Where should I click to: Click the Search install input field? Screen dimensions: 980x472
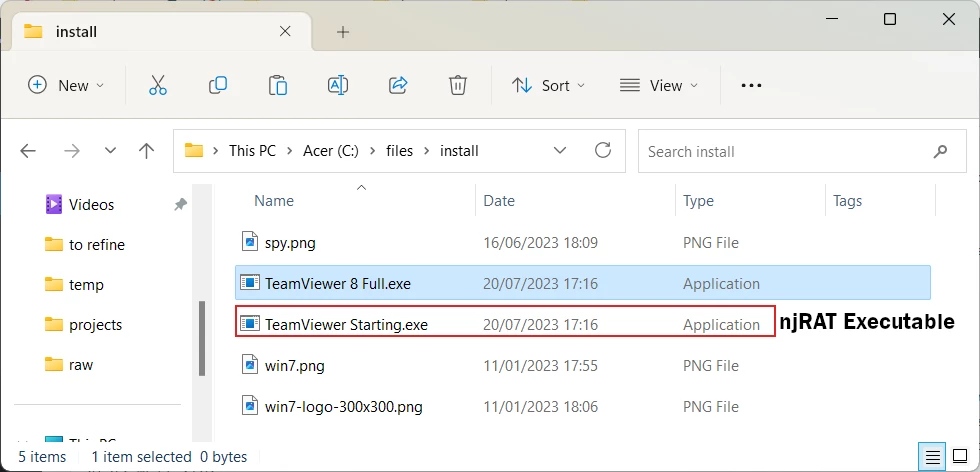785,151
